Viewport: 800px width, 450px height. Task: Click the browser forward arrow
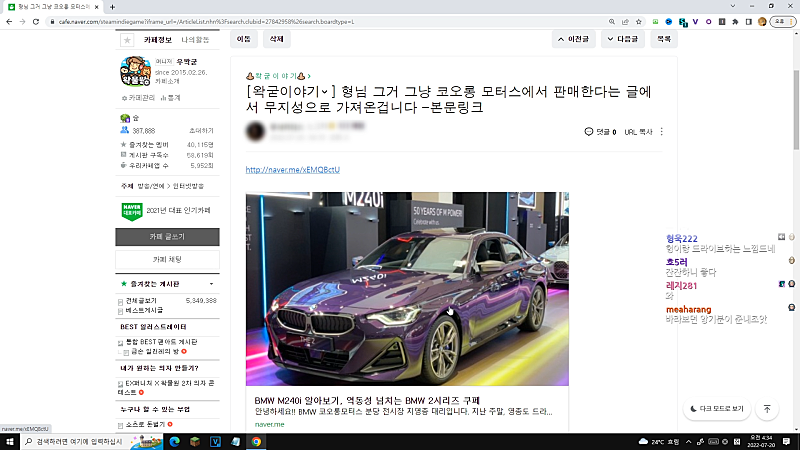tap(22, 22)
